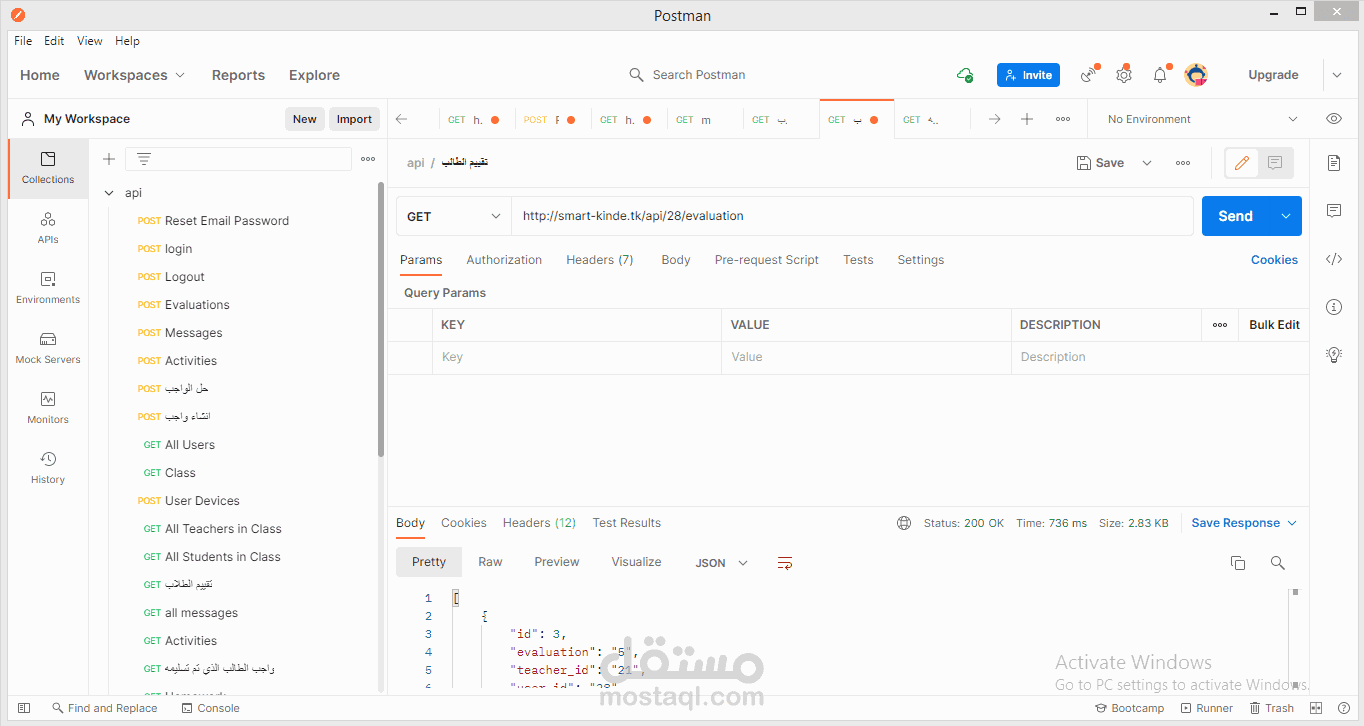This screenshot has height=726, width=1364.
Task: Select the Raw response view
Action: click(490, 562)
